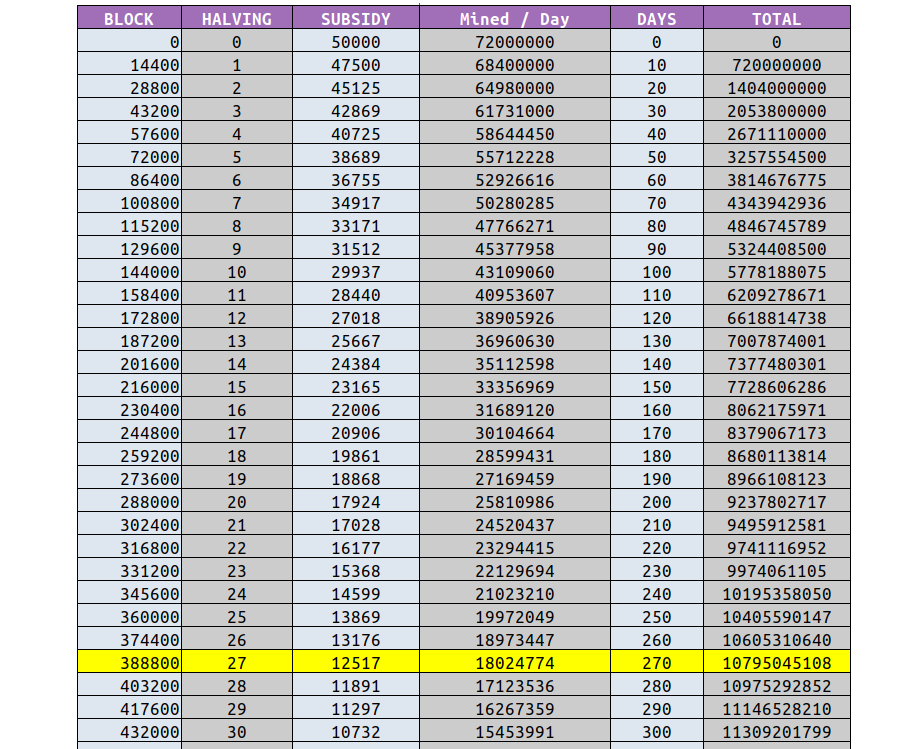
Task: Select the TOTAL value 720000000
Action: tap(778, 65)
